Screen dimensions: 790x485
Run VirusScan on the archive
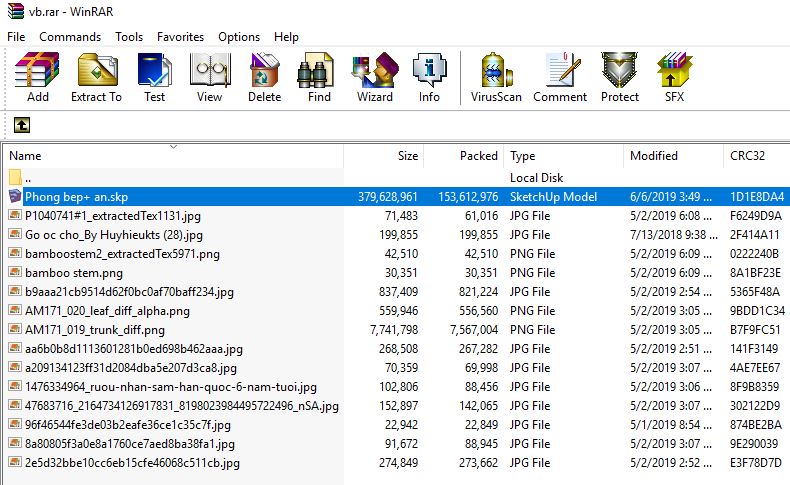496,71
